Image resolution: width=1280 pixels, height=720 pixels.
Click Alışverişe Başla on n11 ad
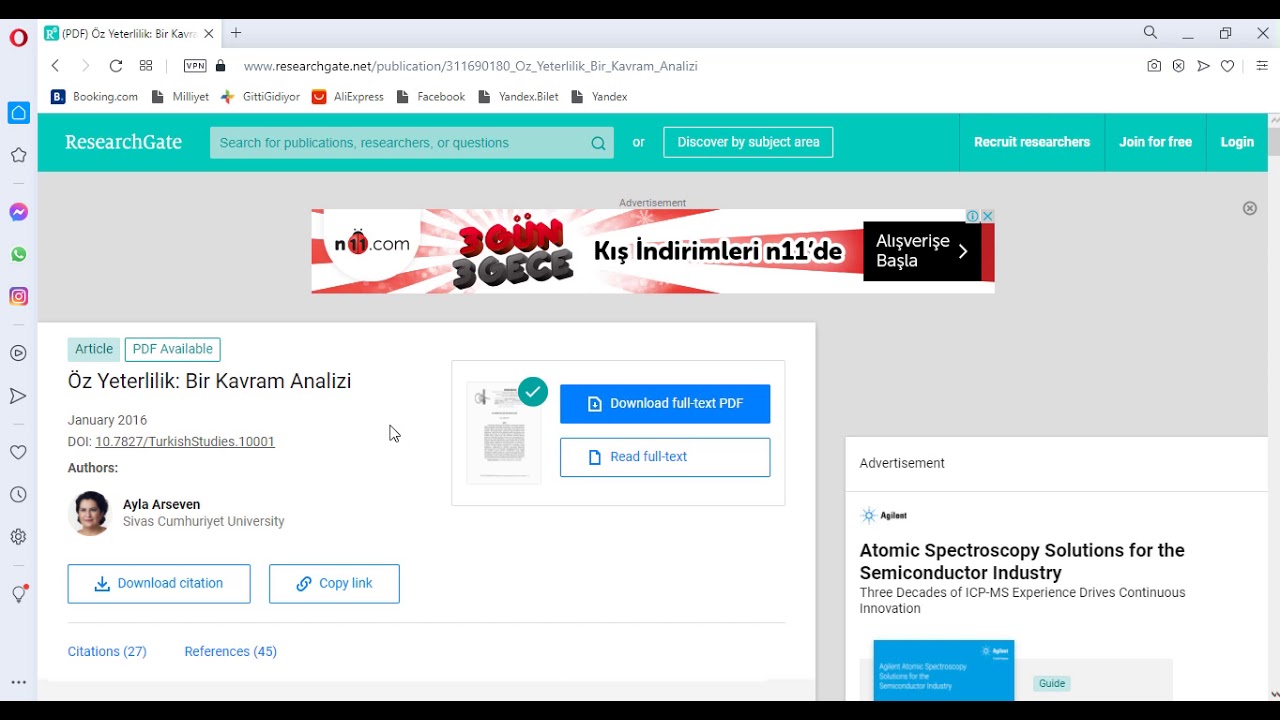tap(921, 251)
